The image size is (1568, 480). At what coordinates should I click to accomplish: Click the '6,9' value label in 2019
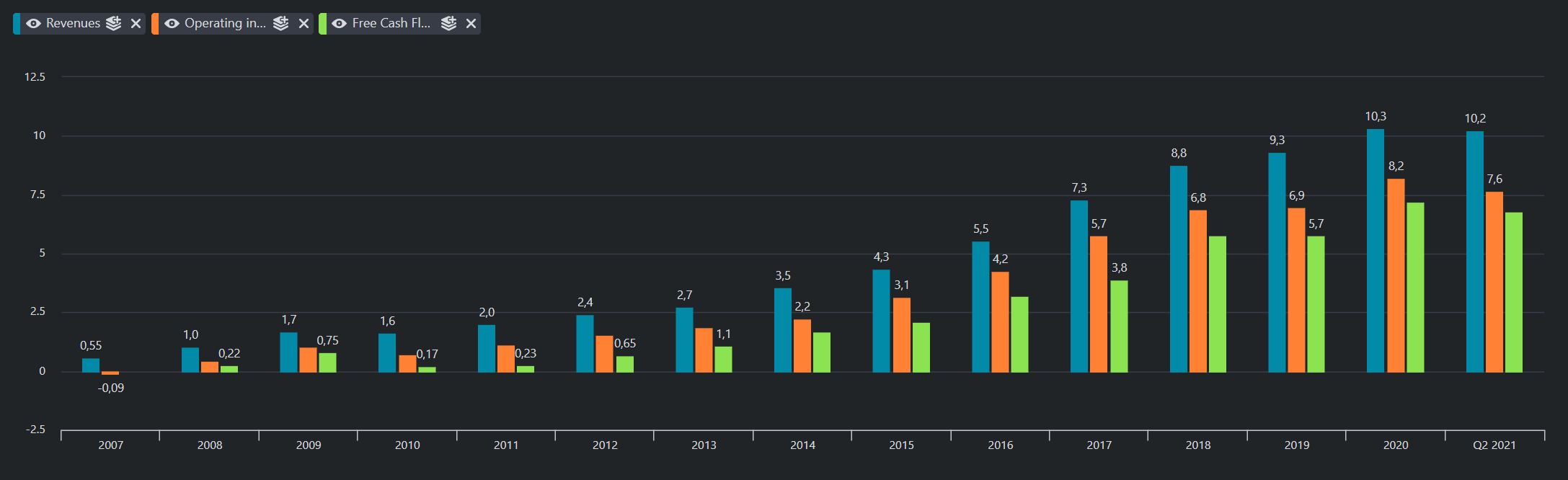pyautogui.click(x=1296, y=195)
